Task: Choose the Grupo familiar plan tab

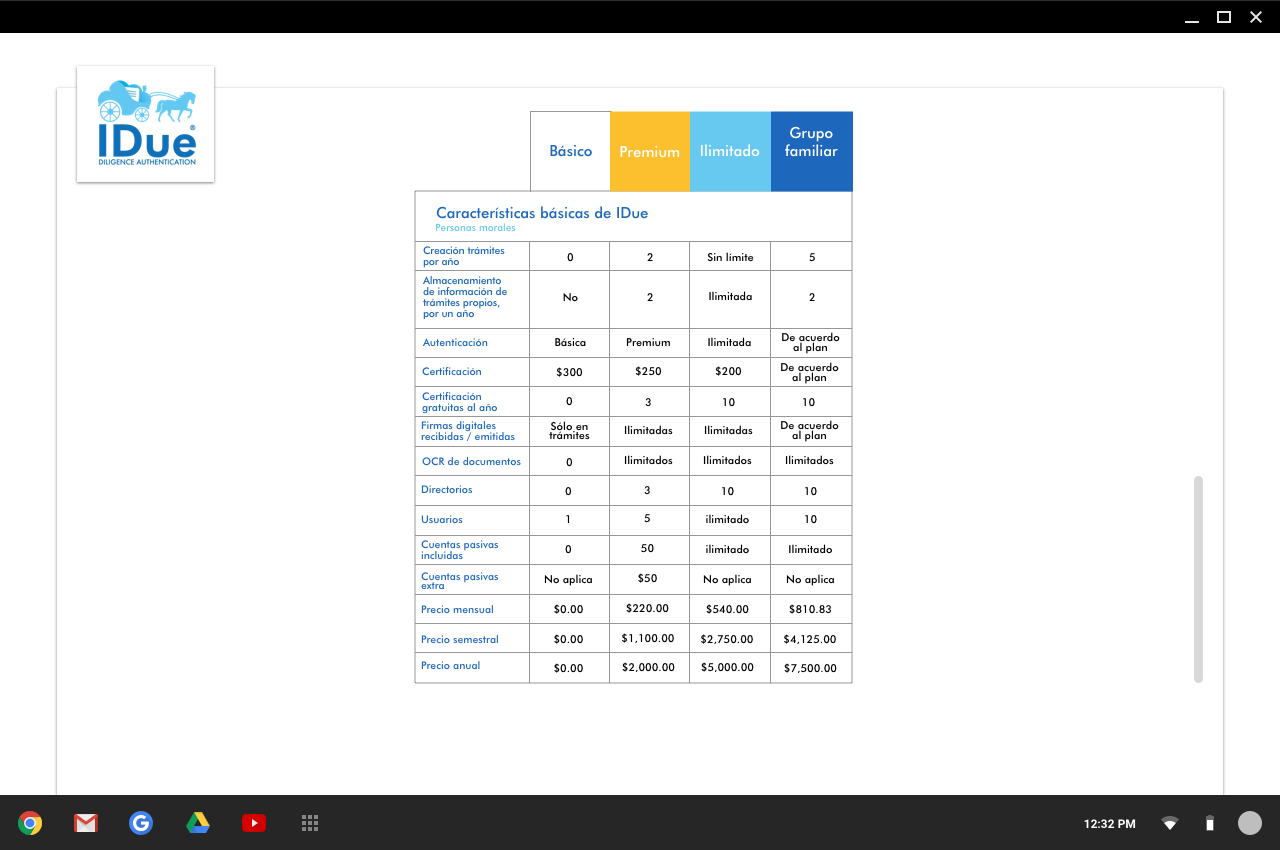Action: (811, 142)
